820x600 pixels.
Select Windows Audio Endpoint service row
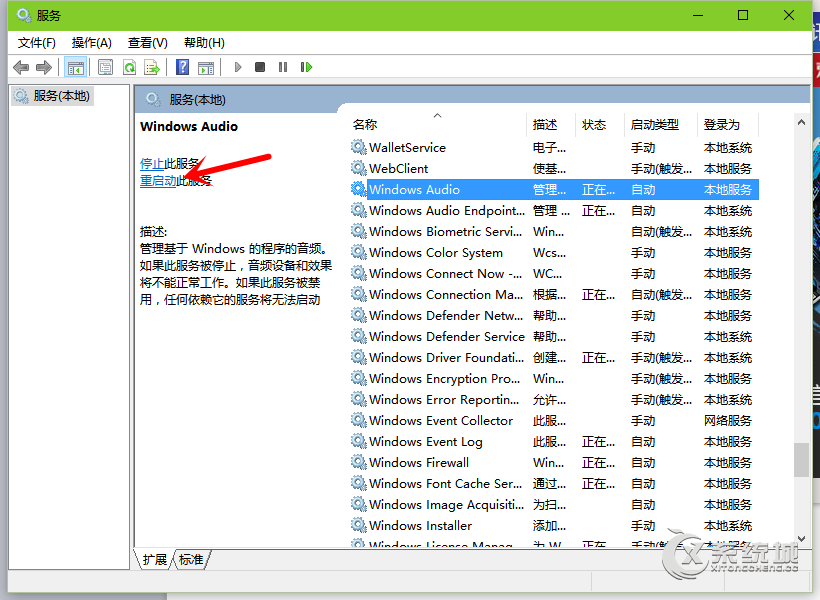554,210
